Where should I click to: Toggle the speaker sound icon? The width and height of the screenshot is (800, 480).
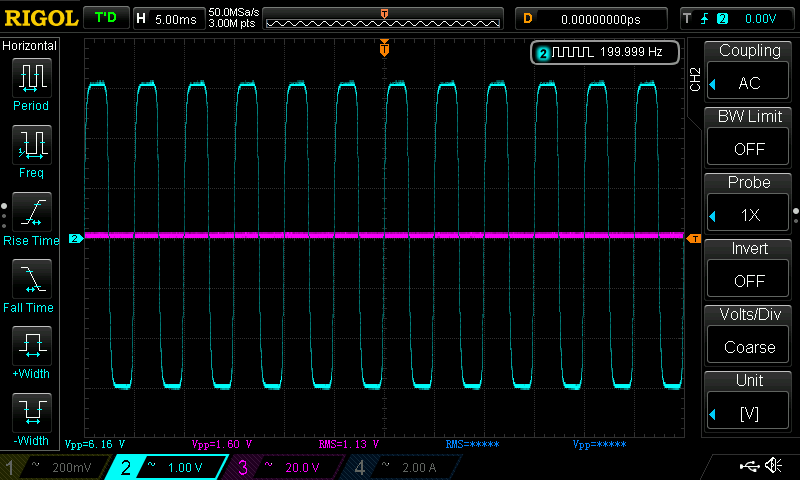[773, 465]
